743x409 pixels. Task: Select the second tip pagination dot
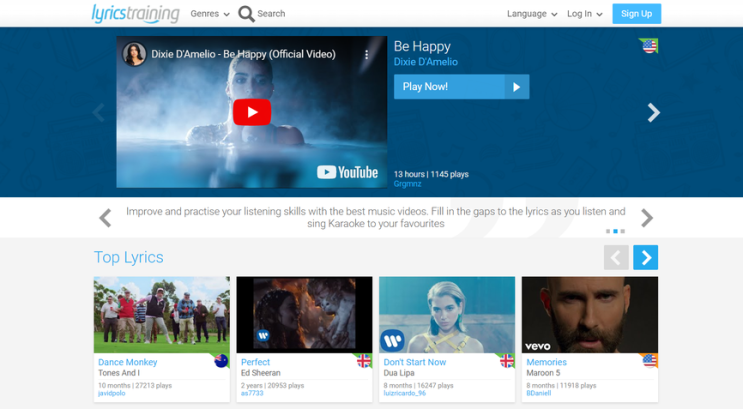point(616,231)
